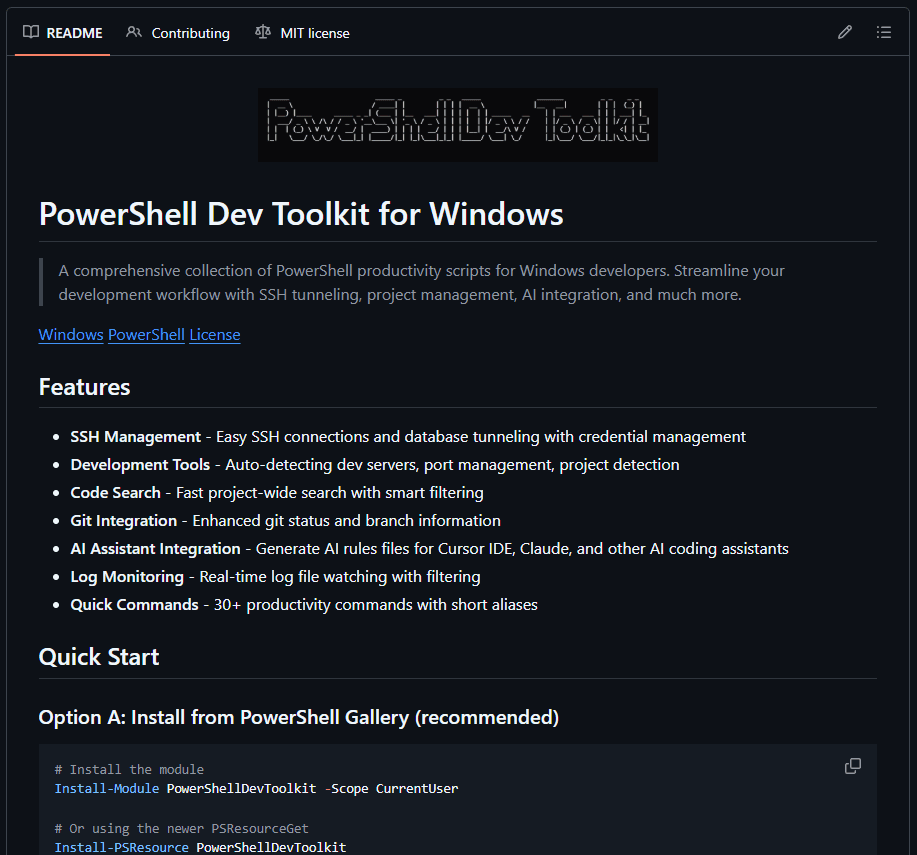Click the PowerShell Dev Toolkit for Windows title
The height and width of the screenshot is (855, 917).
click(300, 214)
